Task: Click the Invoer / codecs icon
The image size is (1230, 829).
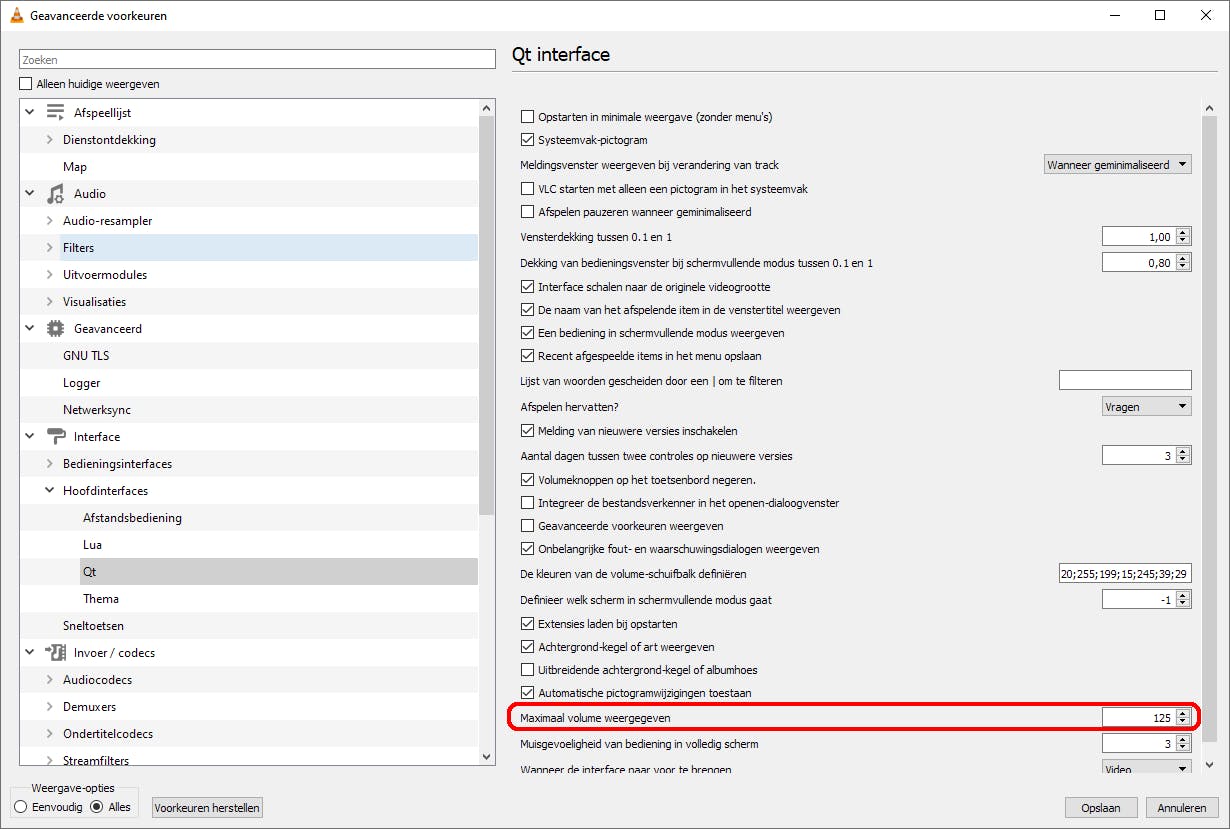Action: (x=55, y=653)
